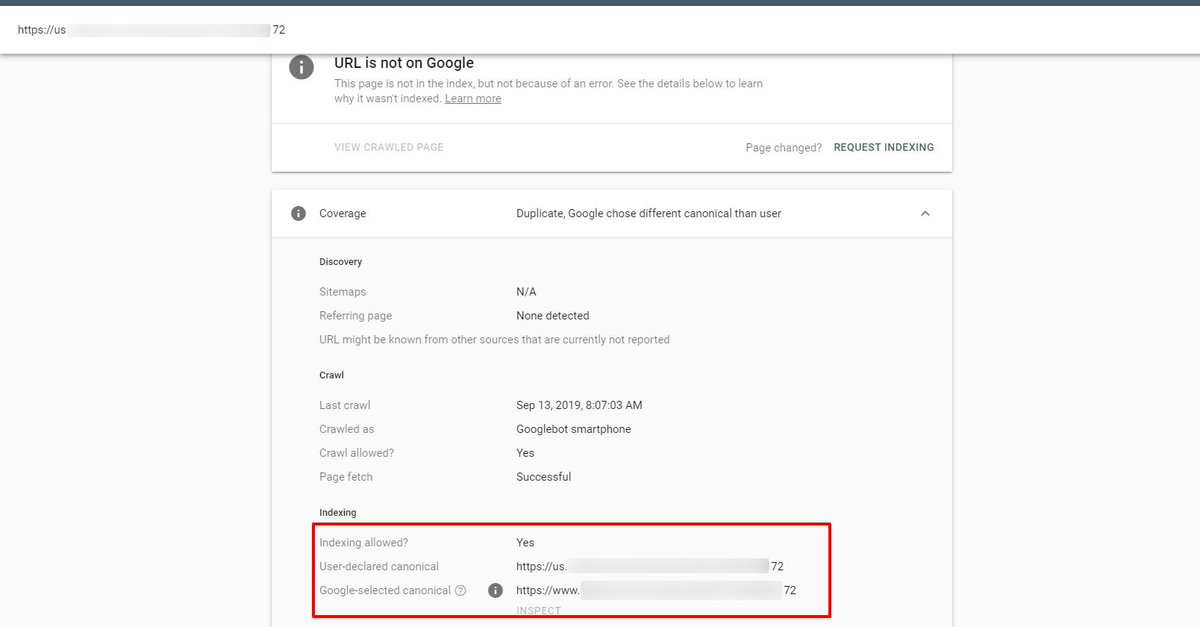The width and height of the screenshot is (1200, 627).
Task: Click the Sitemaps "N/A" value
Action: click(x=526, y=291)
